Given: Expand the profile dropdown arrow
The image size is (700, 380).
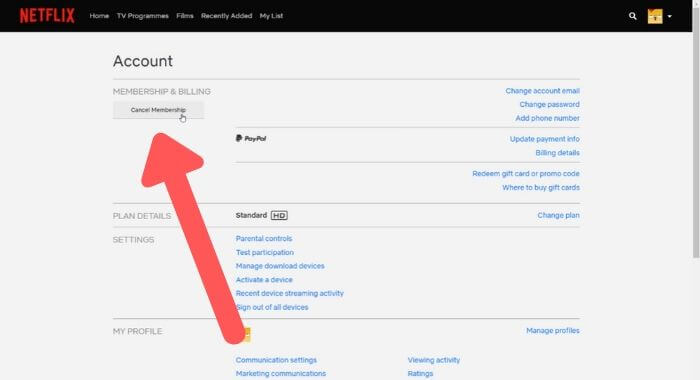Looking at the screenshot, I should pos(670,17).
